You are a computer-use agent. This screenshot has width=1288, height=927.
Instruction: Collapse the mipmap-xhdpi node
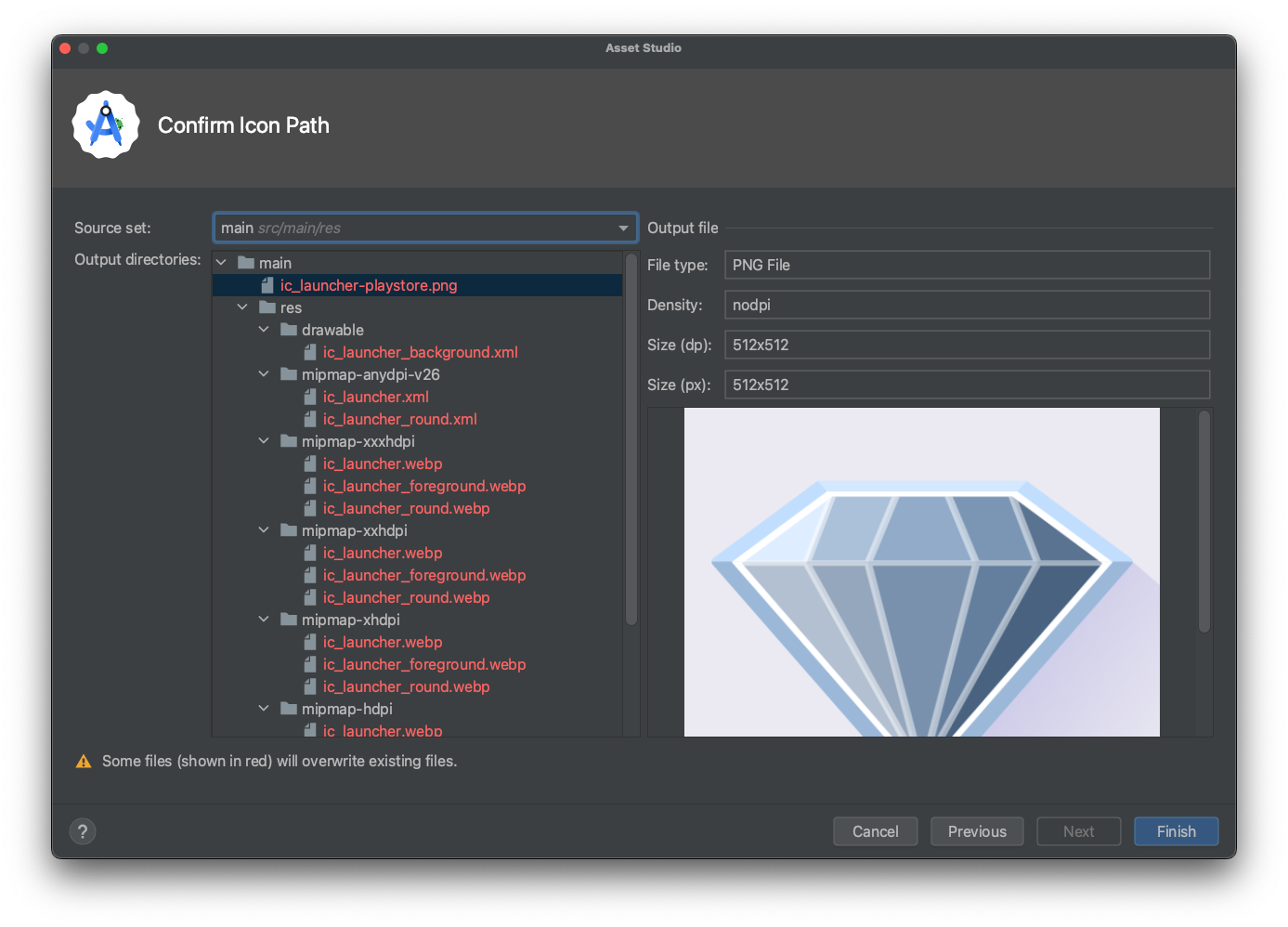[264, 620]
